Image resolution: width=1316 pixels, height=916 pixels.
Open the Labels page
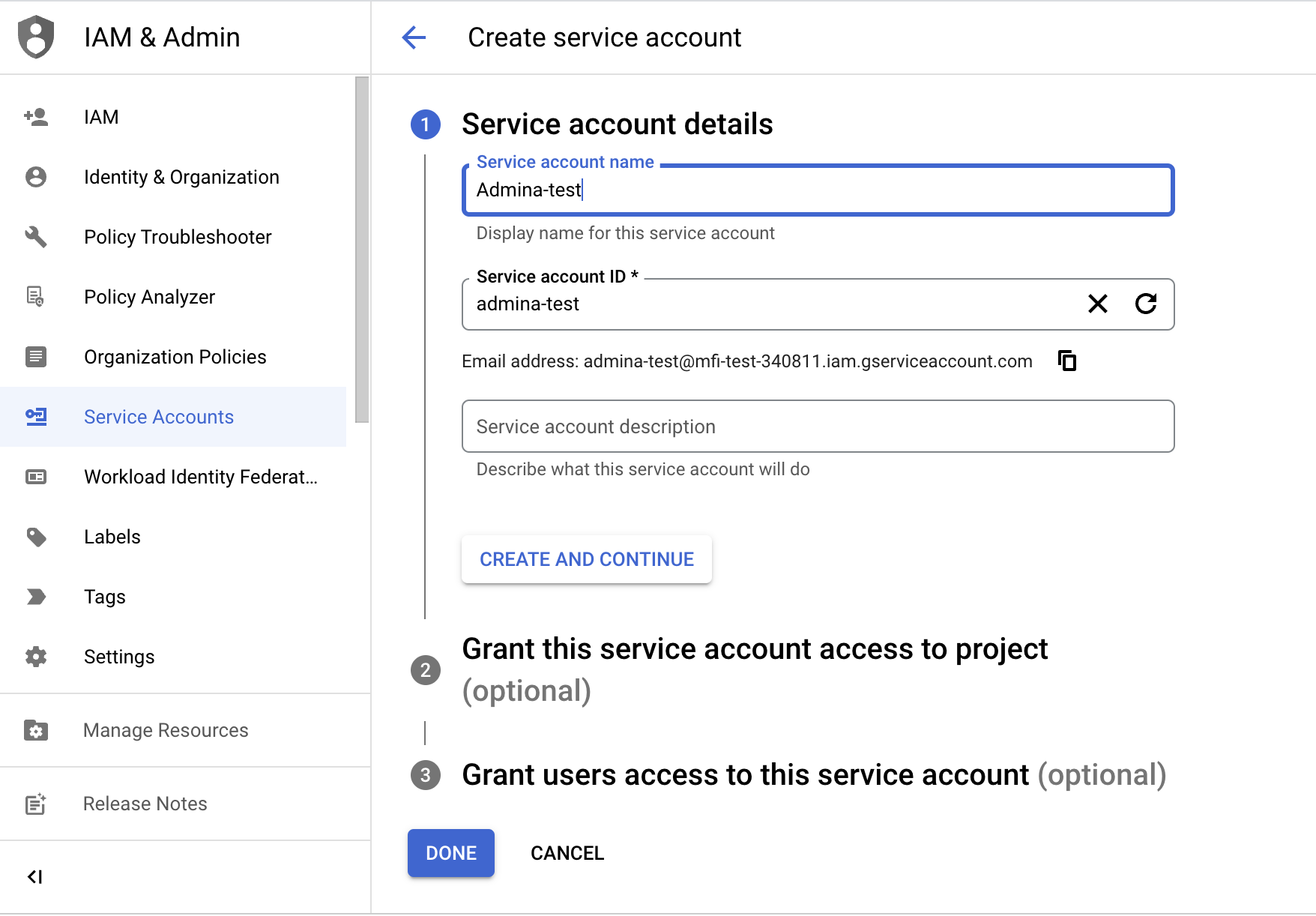tap(173, 537)
